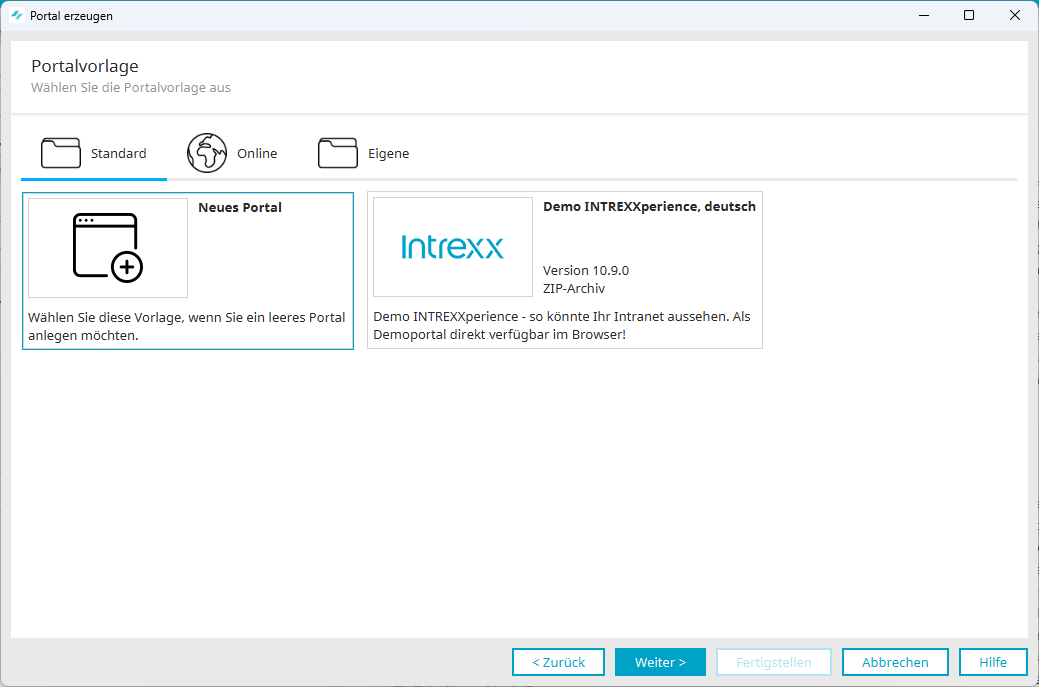Proceed with the "Weiter >" button

(660, 662)
